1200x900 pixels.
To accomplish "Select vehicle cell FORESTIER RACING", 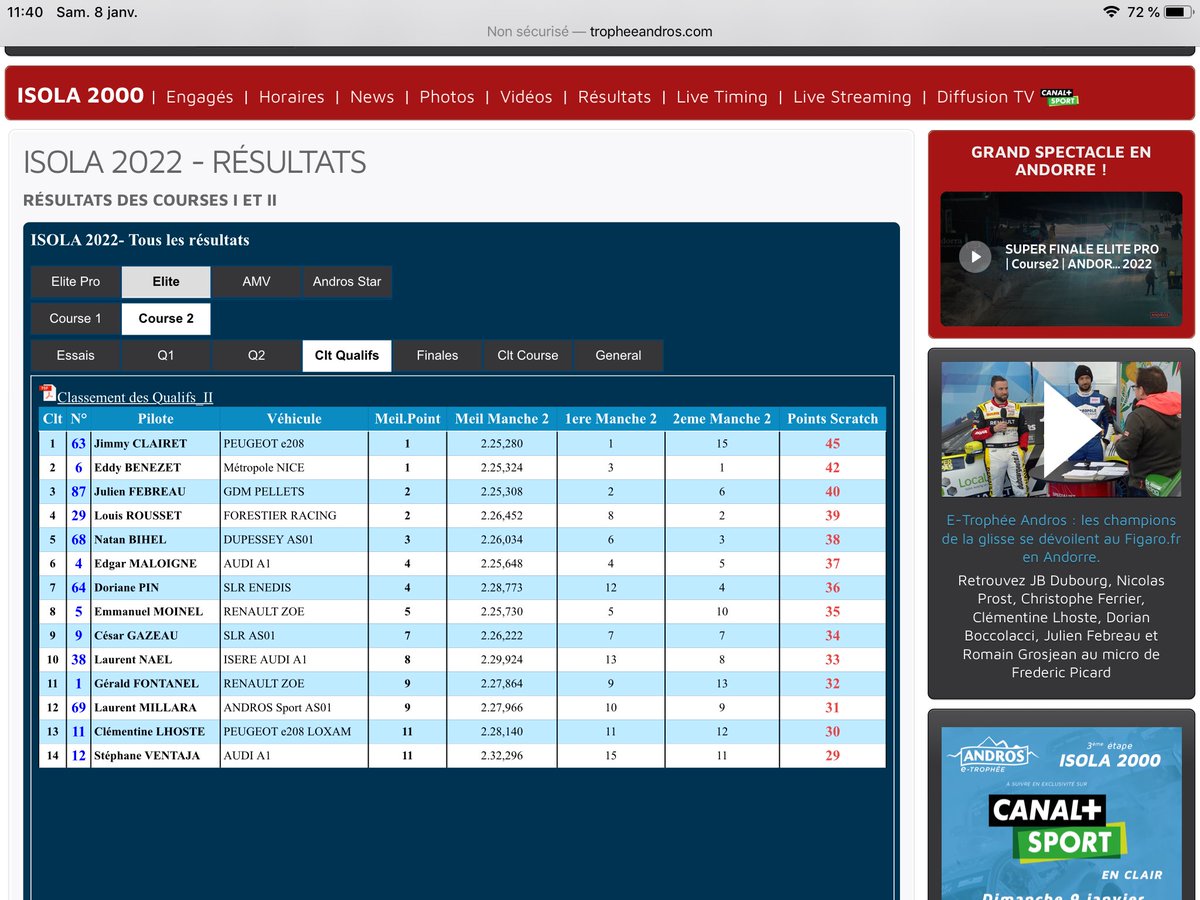I will coord(279,515).
